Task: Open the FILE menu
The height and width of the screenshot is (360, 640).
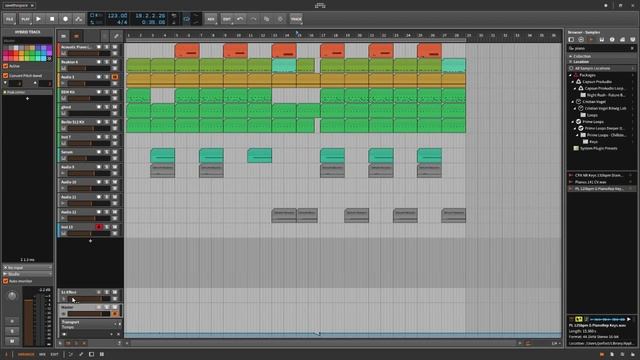Action: (9, 19)
